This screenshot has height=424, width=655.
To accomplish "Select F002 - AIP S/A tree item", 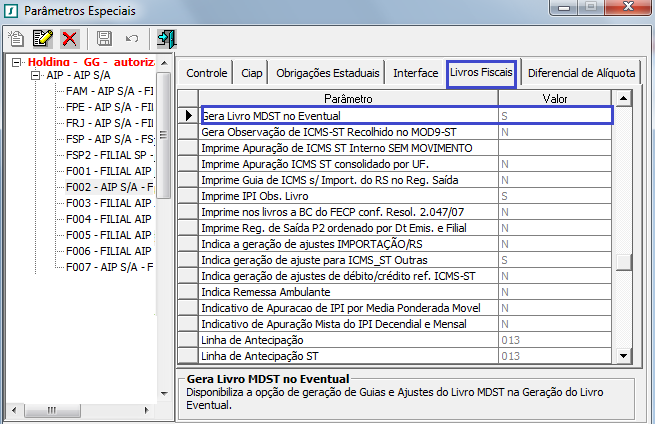I will (x=108, y=187).
